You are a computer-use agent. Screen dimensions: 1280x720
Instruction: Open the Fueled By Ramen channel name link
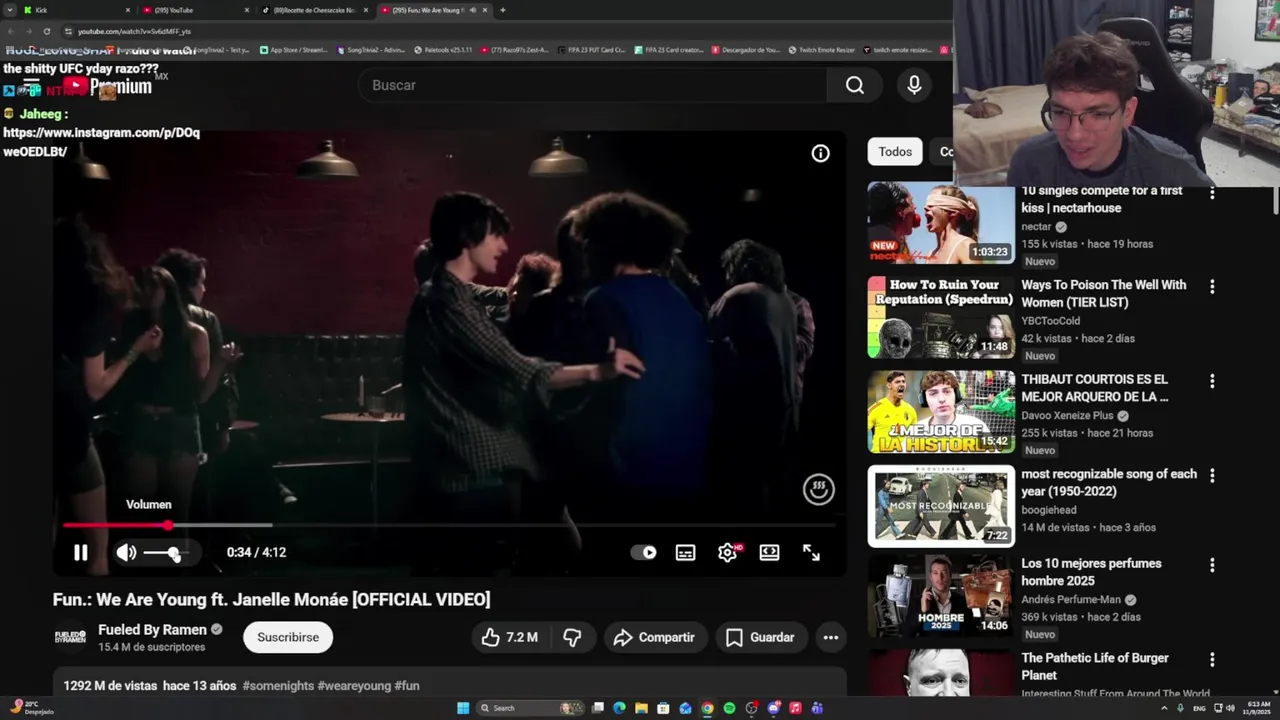point(152,630)
